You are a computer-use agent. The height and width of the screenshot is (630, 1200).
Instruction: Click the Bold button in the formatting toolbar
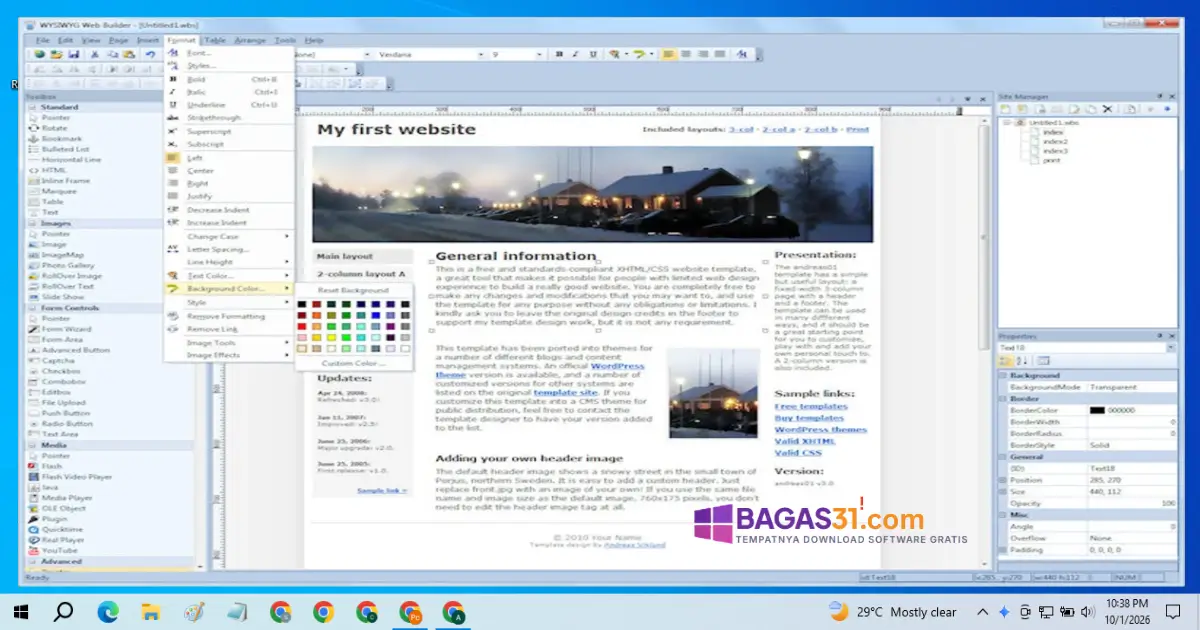(x=560, y=54)
